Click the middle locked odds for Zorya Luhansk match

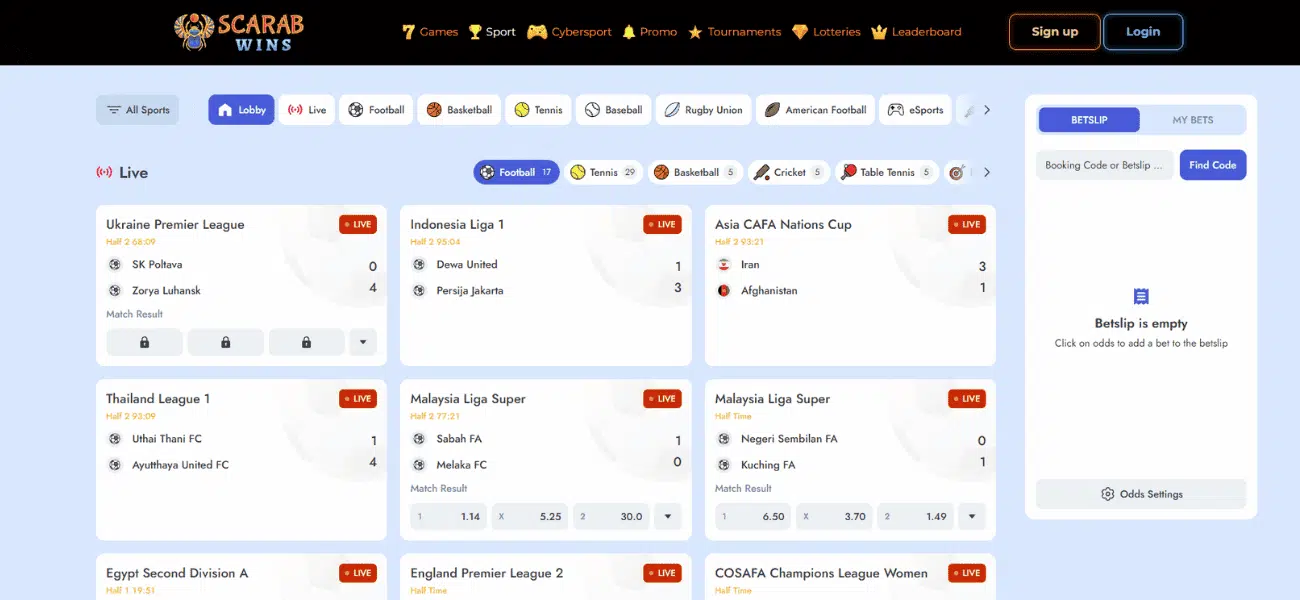[225, 342]
